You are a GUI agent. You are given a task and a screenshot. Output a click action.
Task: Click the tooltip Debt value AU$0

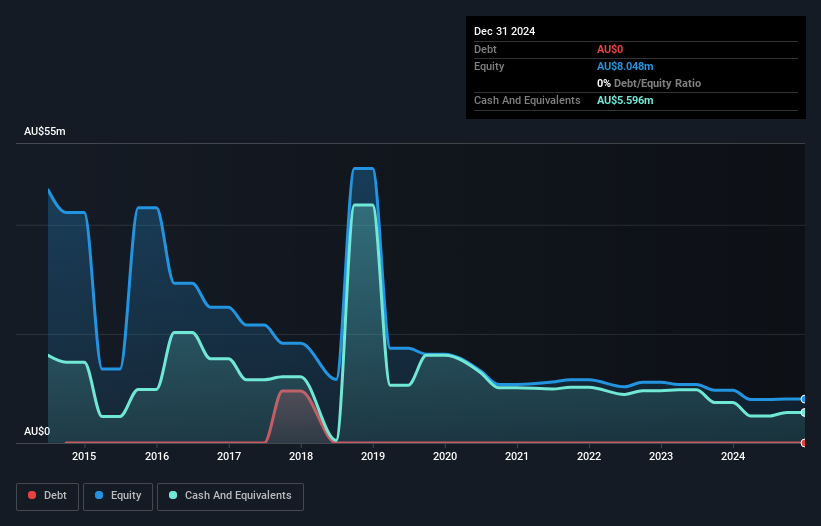pyautogui.click(x=610, y=49)
